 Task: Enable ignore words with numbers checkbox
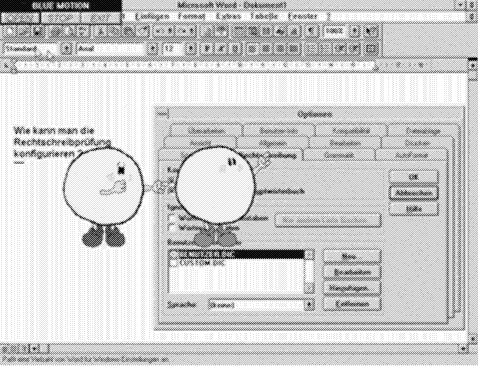[x=172, y=228]
